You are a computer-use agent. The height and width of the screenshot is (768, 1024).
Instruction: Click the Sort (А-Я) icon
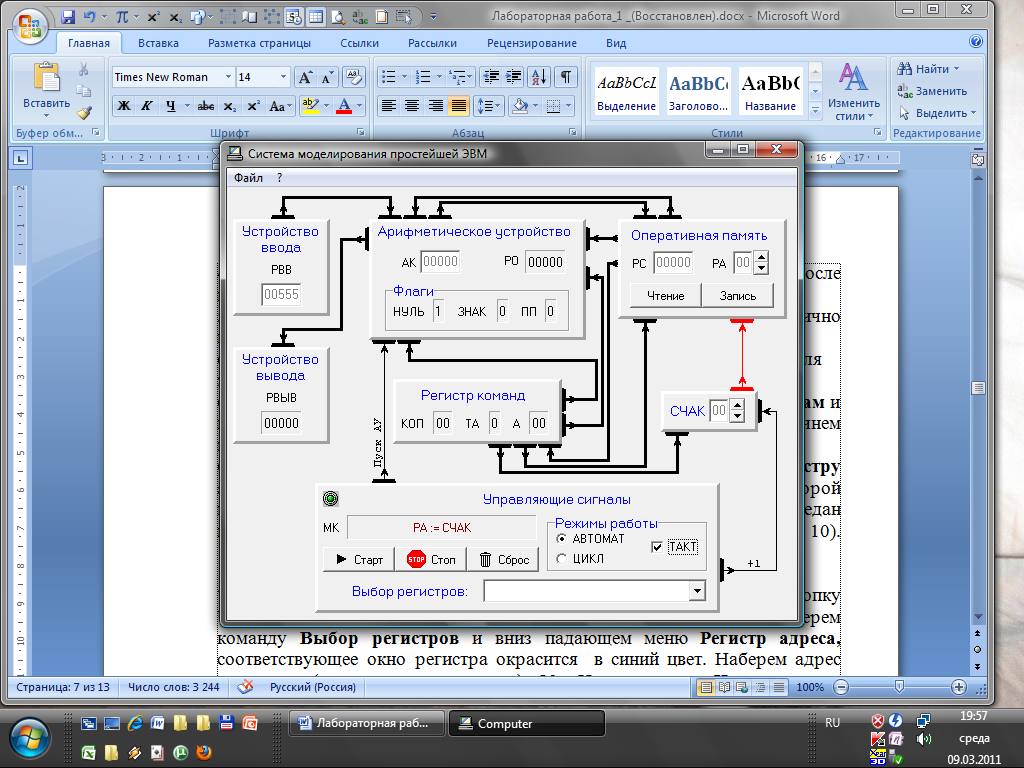(539, 77)
